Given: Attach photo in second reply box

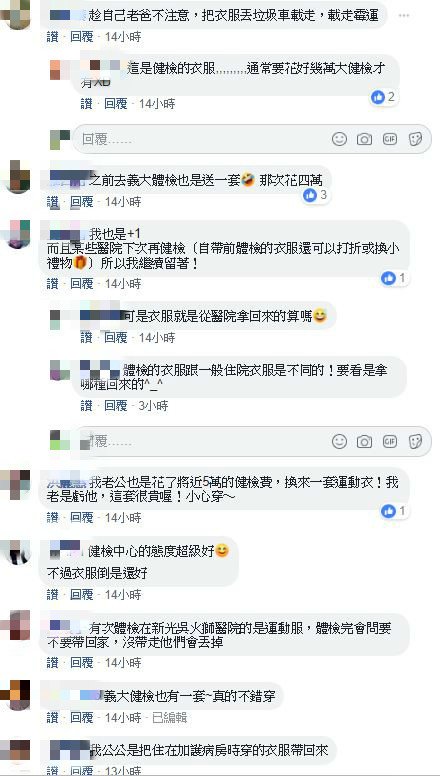Looking at the screenshot, I should coord(364,441).
